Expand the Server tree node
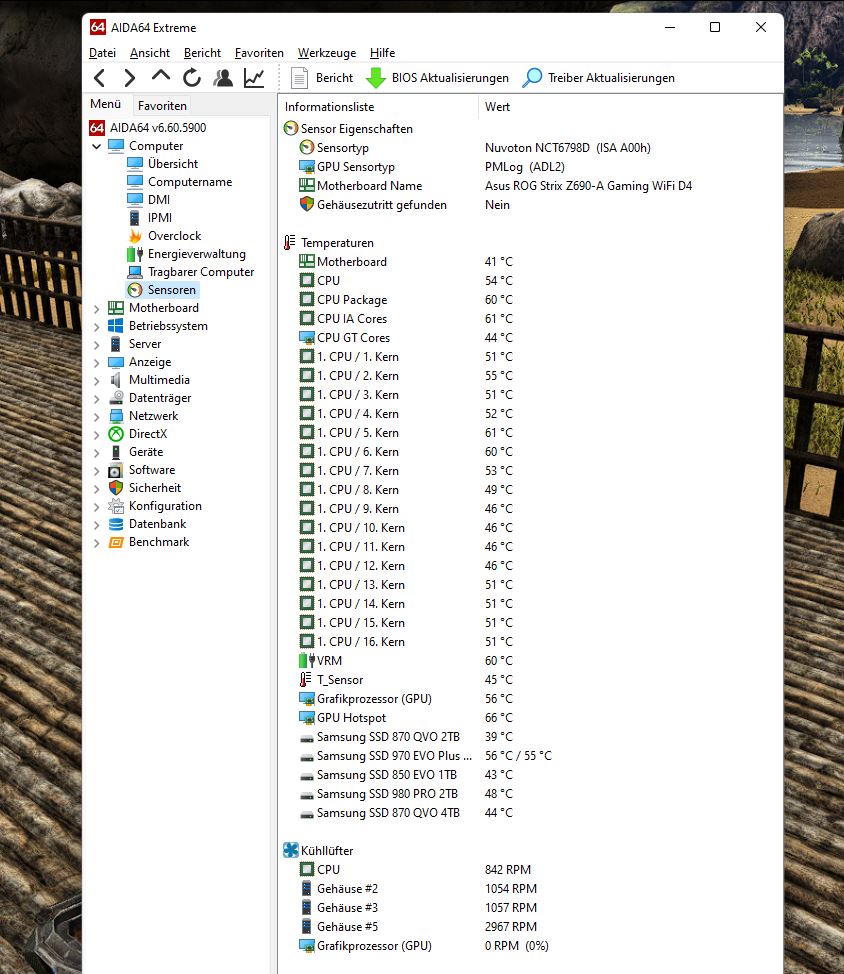The width and height of the screenshot is (844, 974). 96,345
